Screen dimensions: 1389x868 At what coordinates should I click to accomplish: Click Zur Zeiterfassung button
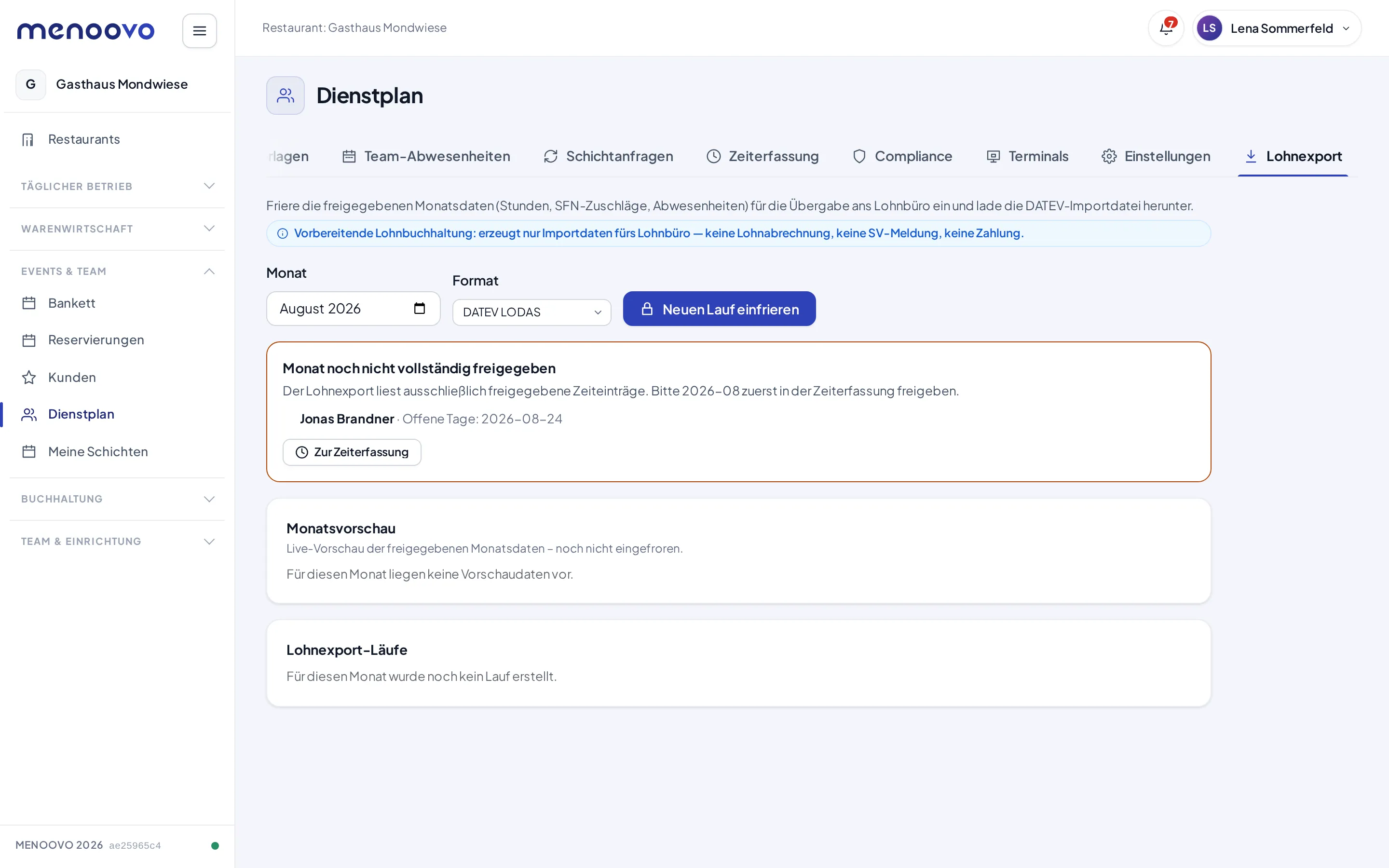click(352, 452)
